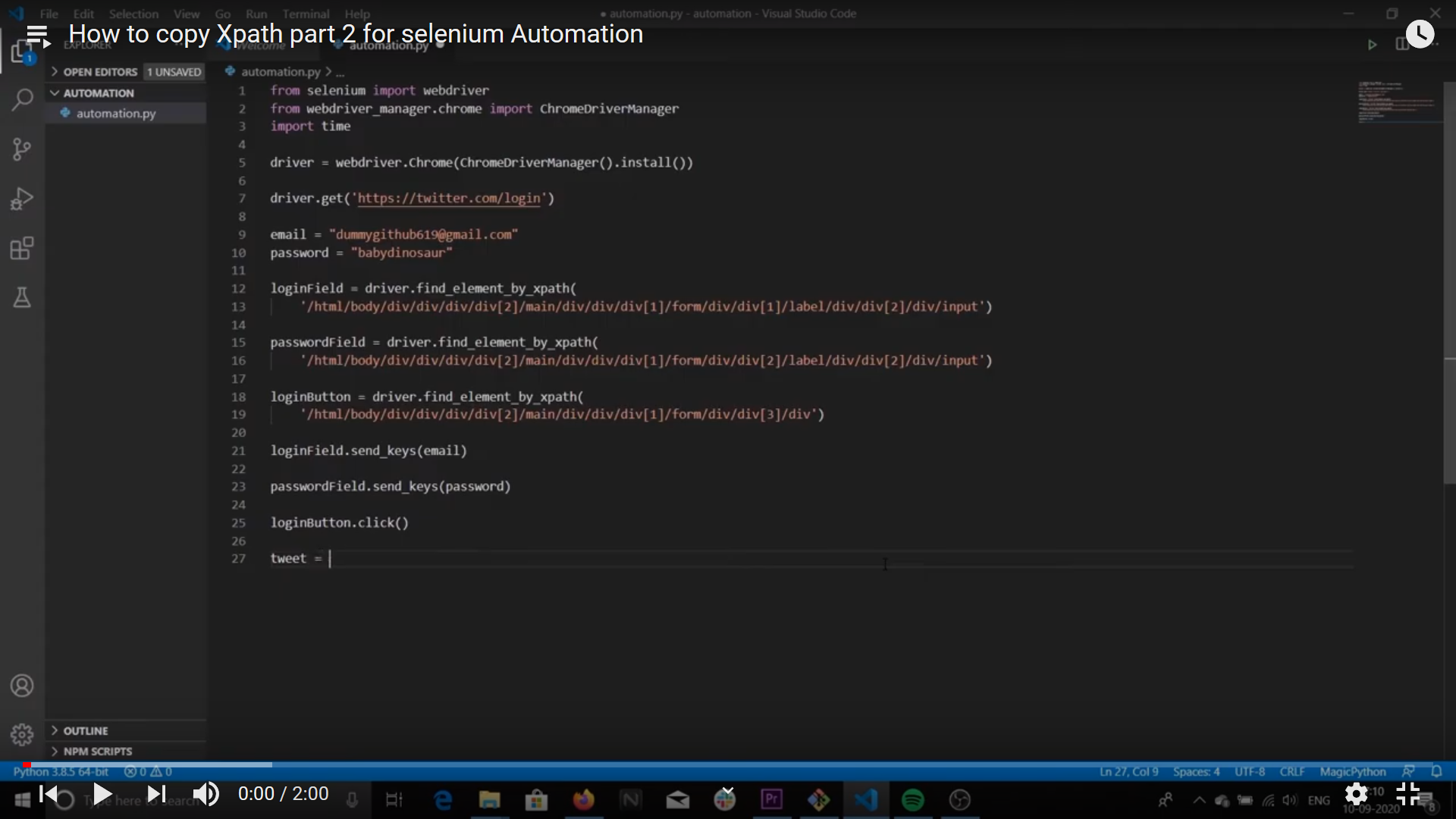This screenshot has height=819, width=1456.
Task: Open Firefox from the taskbar
Action: 584,799
